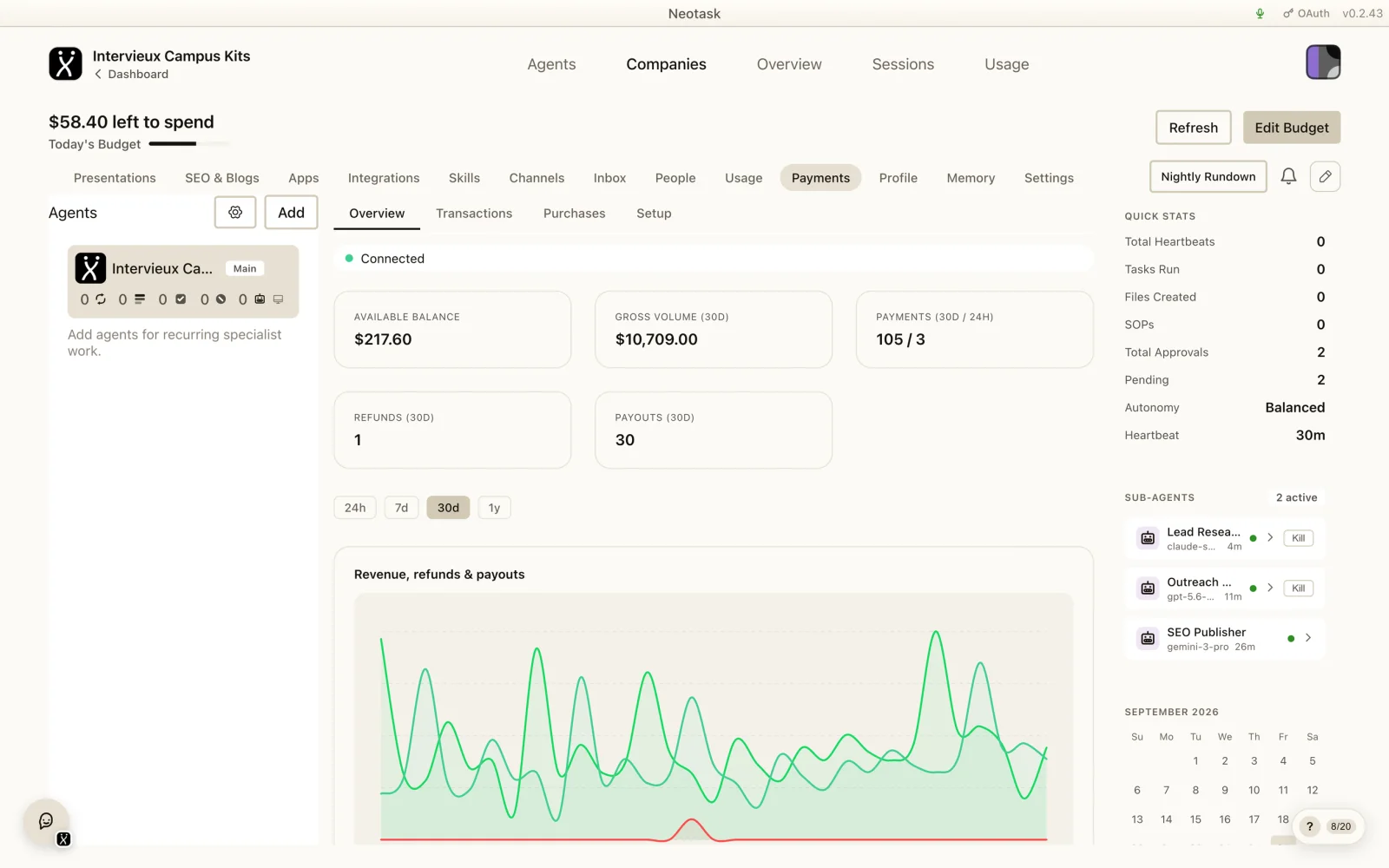Image resolution: width=1389 pixels, height=868 pixels.
Task: Open the Lead Research sub-agent robot icon
Action: (x=1148, y=538)
